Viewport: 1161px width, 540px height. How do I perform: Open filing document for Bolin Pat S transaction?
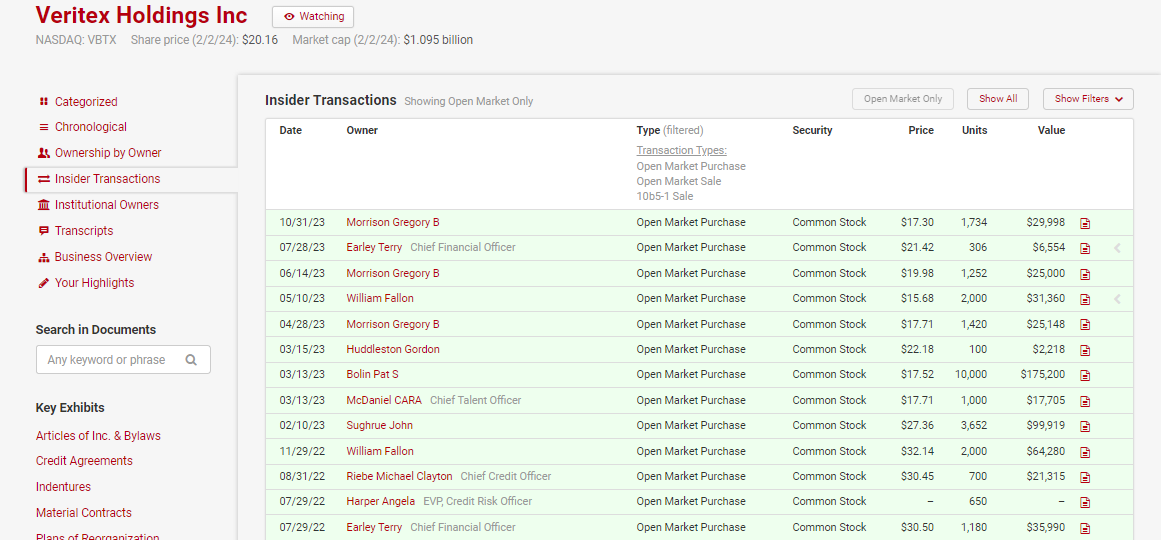tap(1085, 376)
